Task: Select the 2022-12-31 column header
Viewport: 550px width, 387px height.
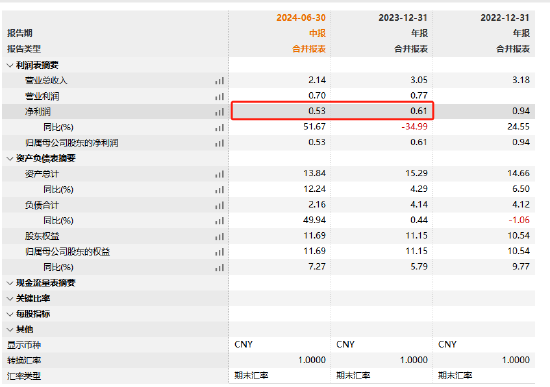Action: [504, 18]
